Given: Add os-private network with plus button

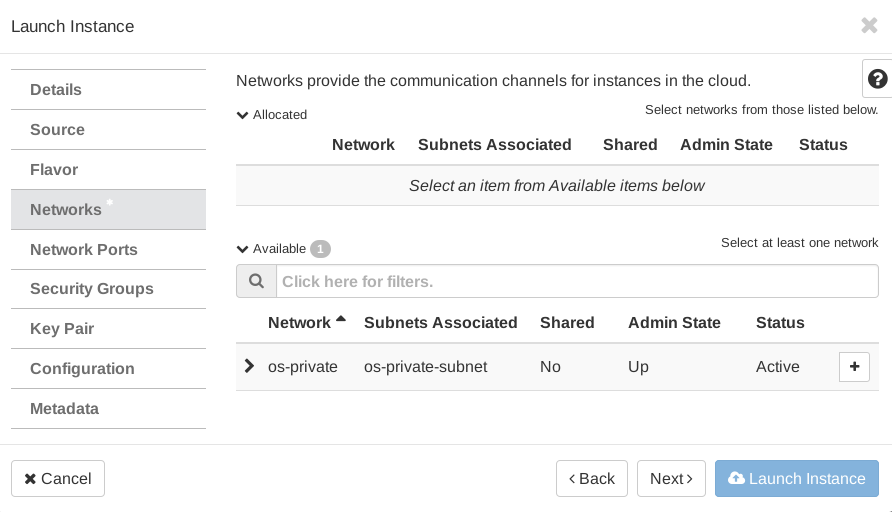Looking at the screenshot, I should pyautogui.click(x=854, y=367).
